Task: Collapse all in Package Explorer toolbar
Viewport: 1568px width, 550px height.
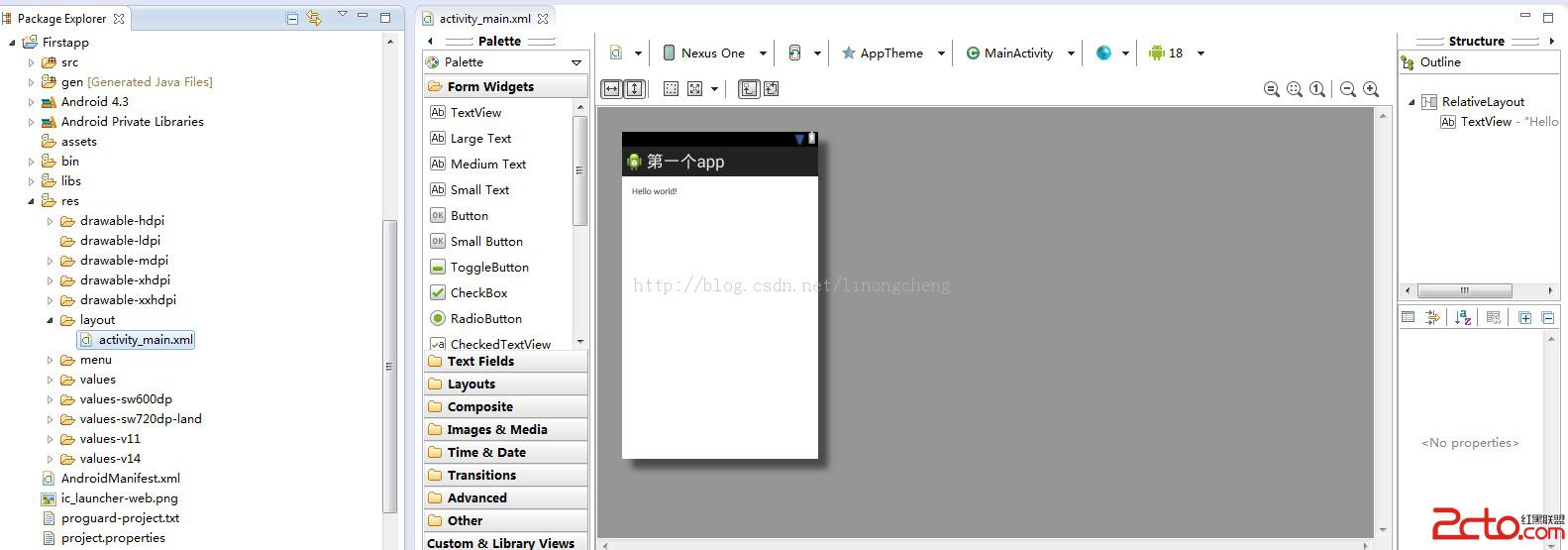Action: click(291, 18)
